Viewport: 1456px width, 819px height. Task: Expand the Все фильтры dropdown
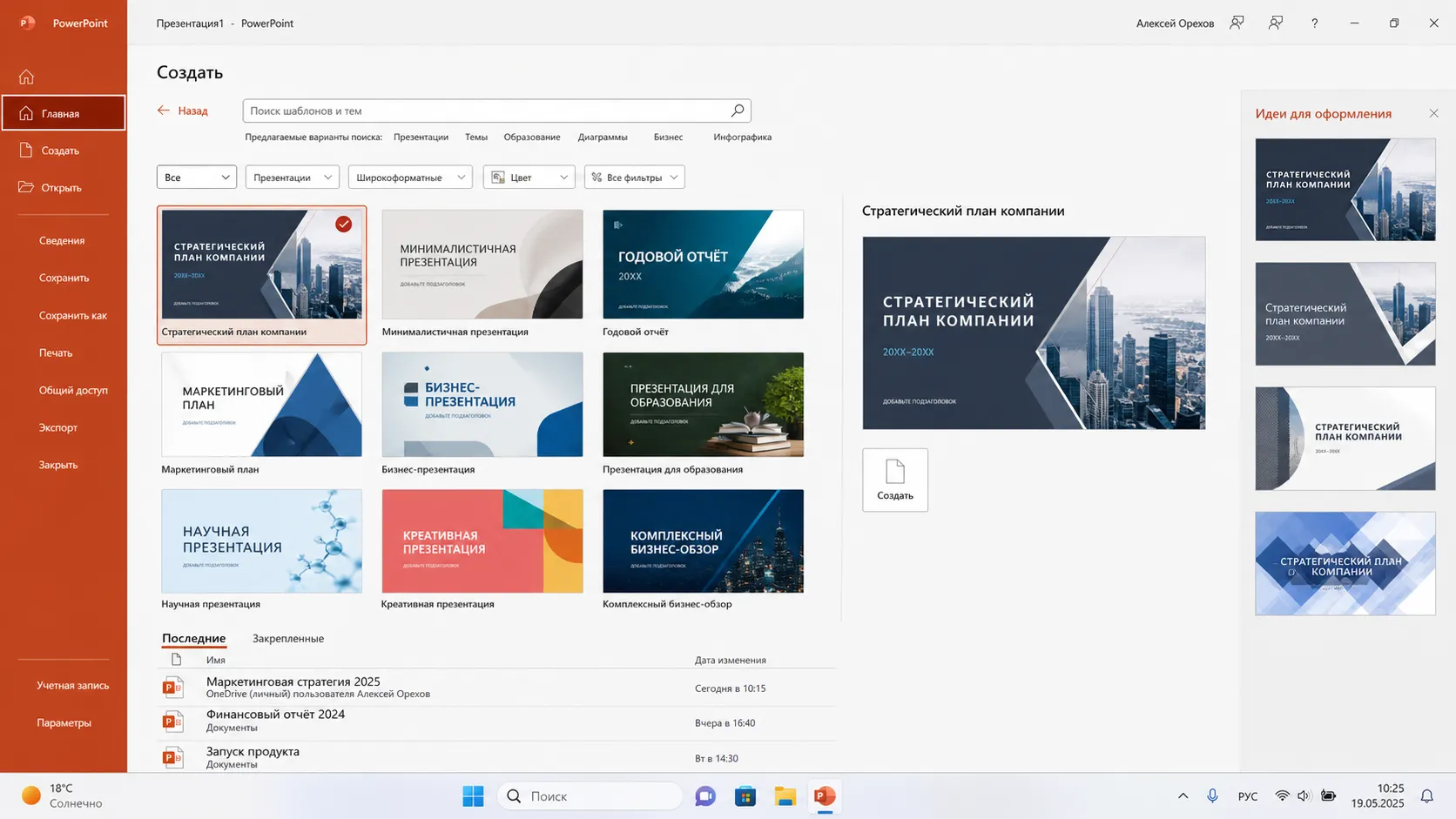(635, 178)
